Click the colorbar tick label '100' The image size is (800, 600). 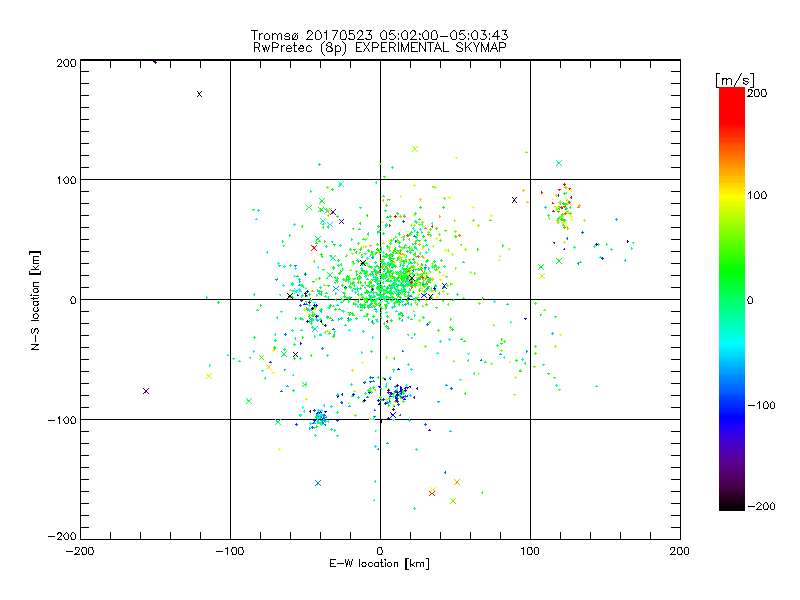click(x=757, y=195)
